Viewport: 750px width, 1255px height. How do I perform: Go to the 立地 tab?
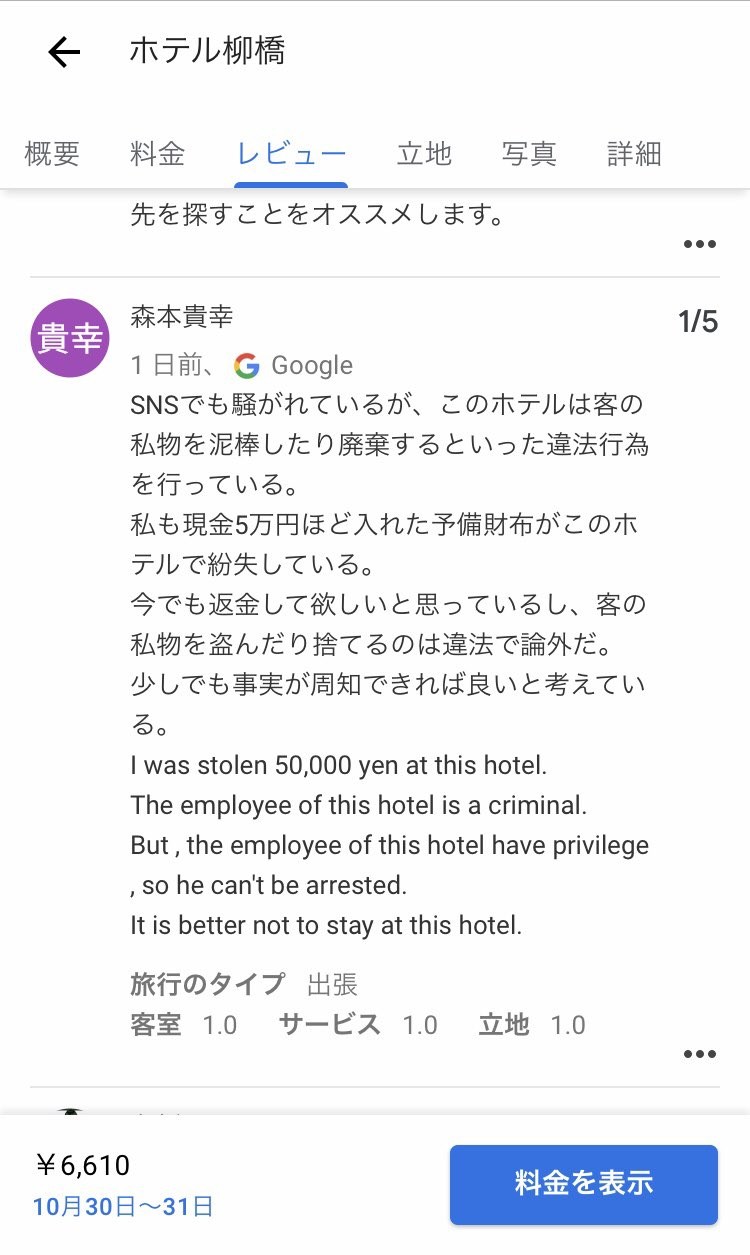[x=424, y=154]
